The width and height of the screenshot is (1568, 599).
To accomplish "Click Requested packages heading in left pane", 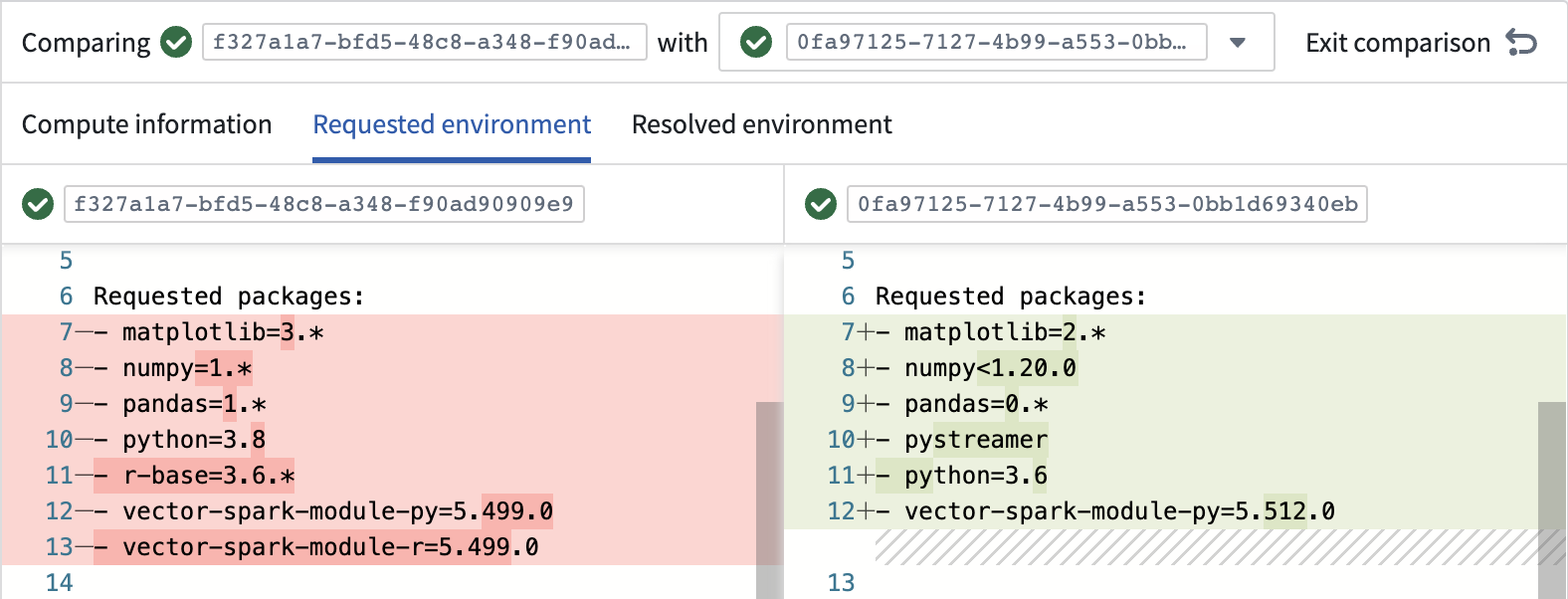I will pos(229,297).
